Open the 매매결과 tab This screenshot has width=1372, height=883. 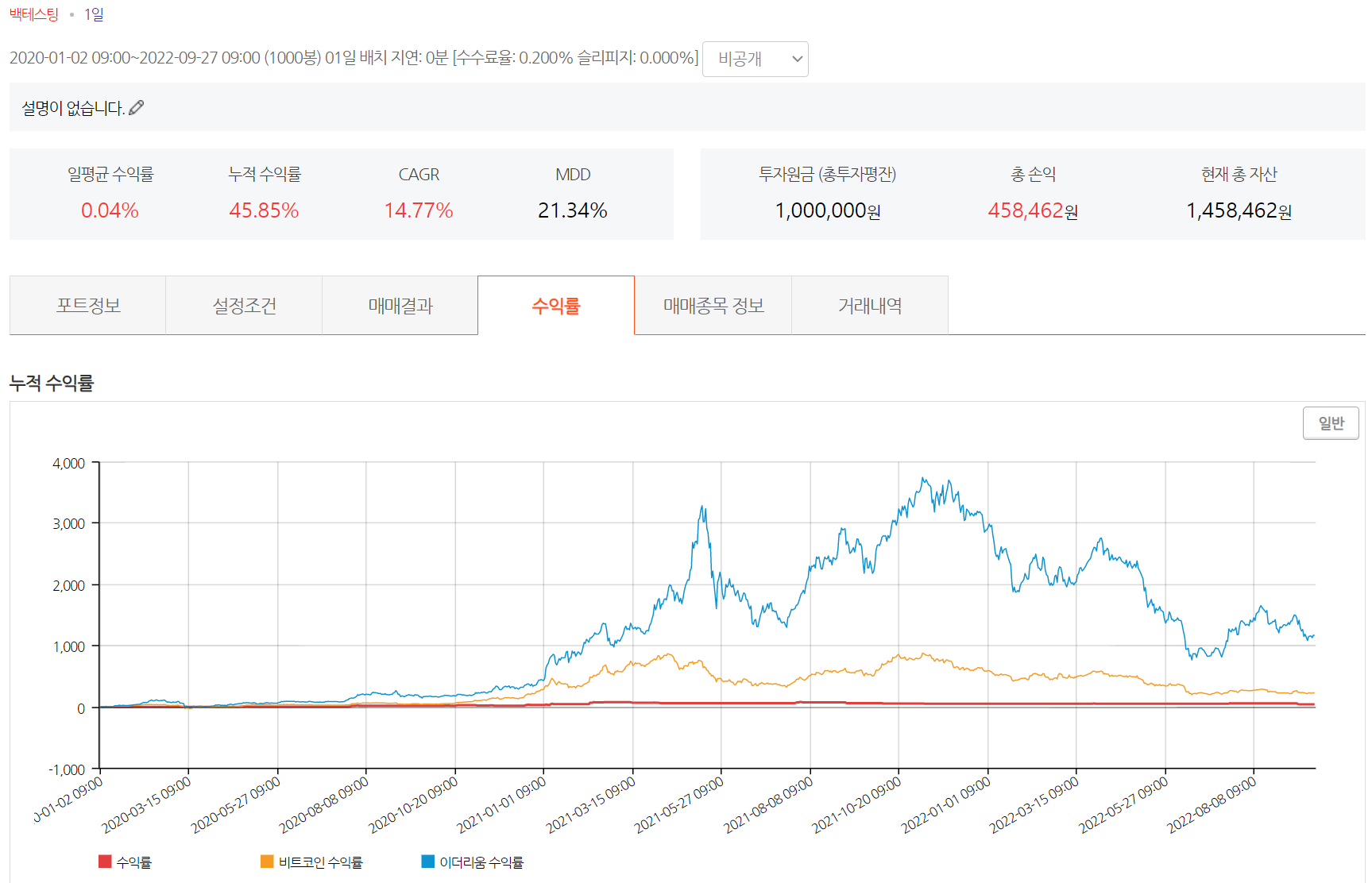(x=400, y=306)
